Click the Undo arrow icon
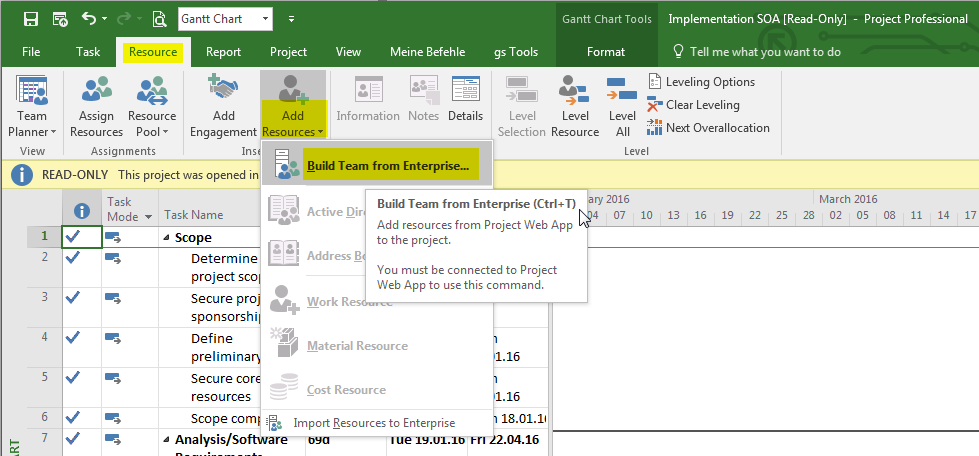The height and width of the screenshot is (456, 979). click(x=89, y=19)
